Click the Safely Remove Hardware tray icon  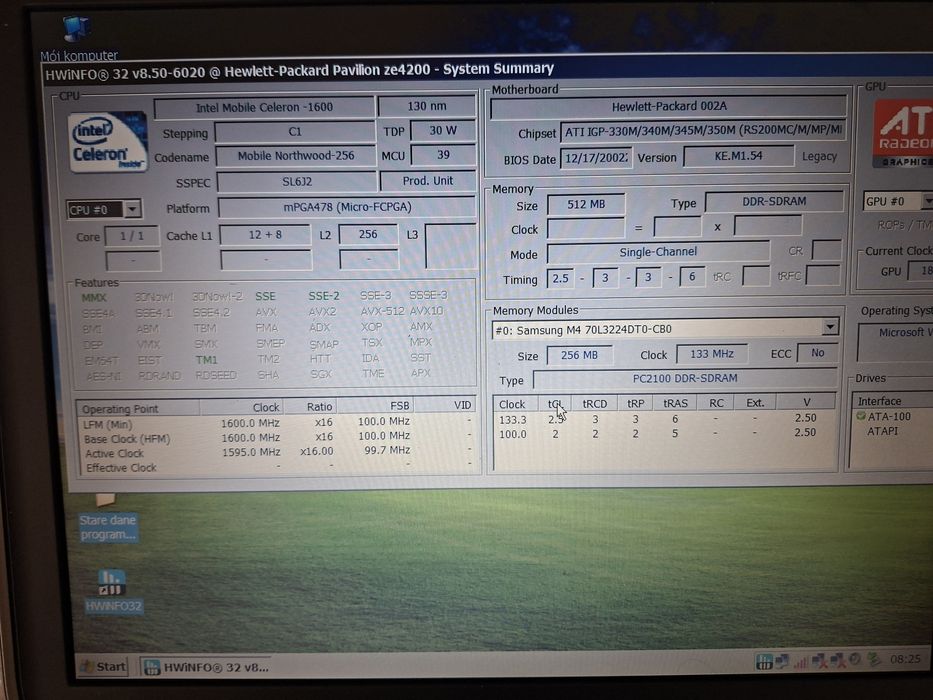click(874, 660)
